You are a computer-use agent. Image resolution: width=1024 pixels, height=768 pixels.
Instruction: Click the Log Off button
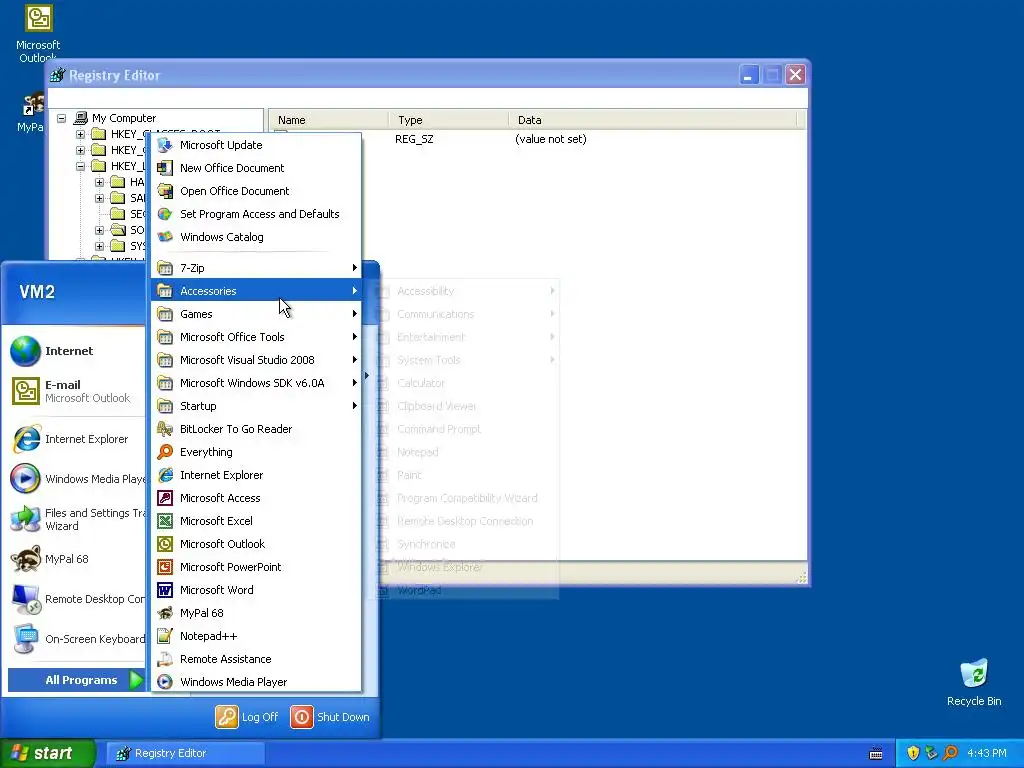(x=247, y=717)
